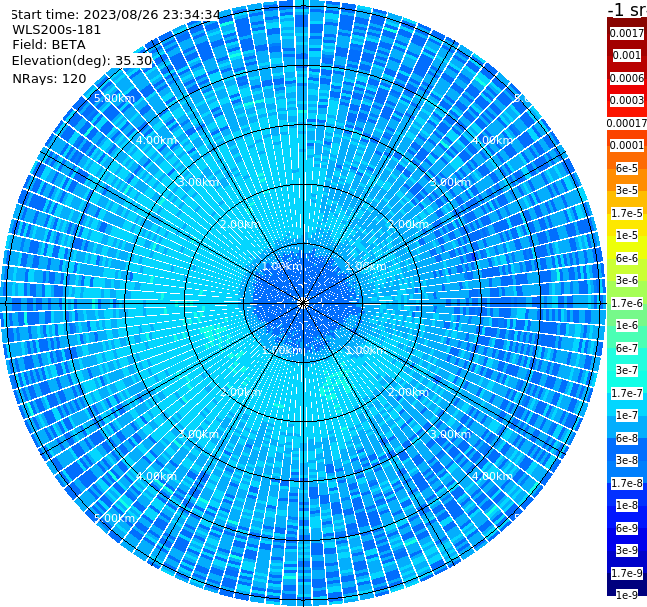Select the 1.7e-5 colorbar tick label

(627, 213)
